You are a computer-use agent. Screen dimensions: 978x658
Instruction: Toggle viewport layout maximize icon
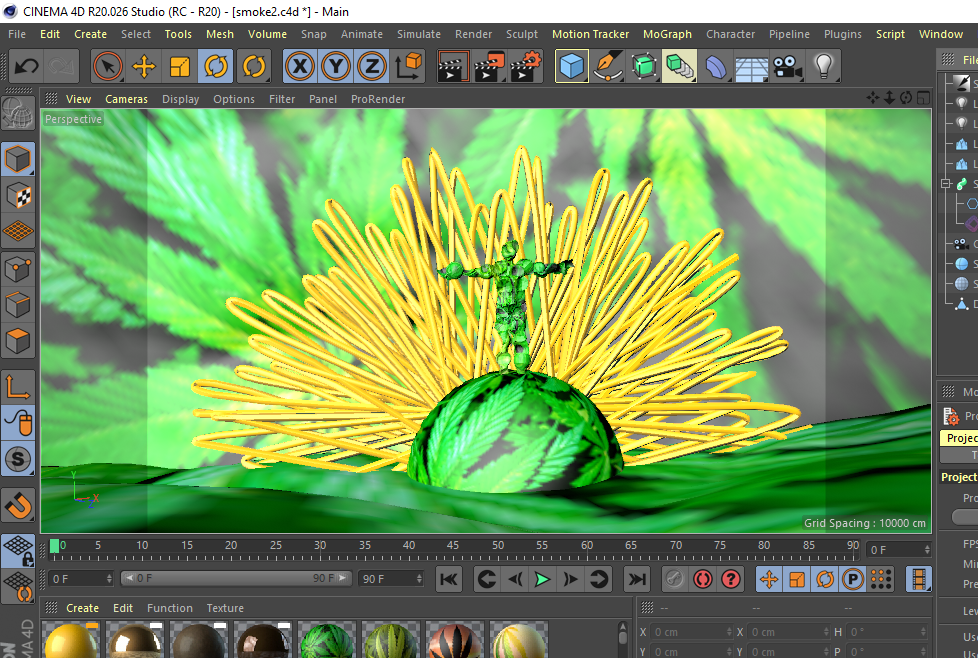pos(922,98)
